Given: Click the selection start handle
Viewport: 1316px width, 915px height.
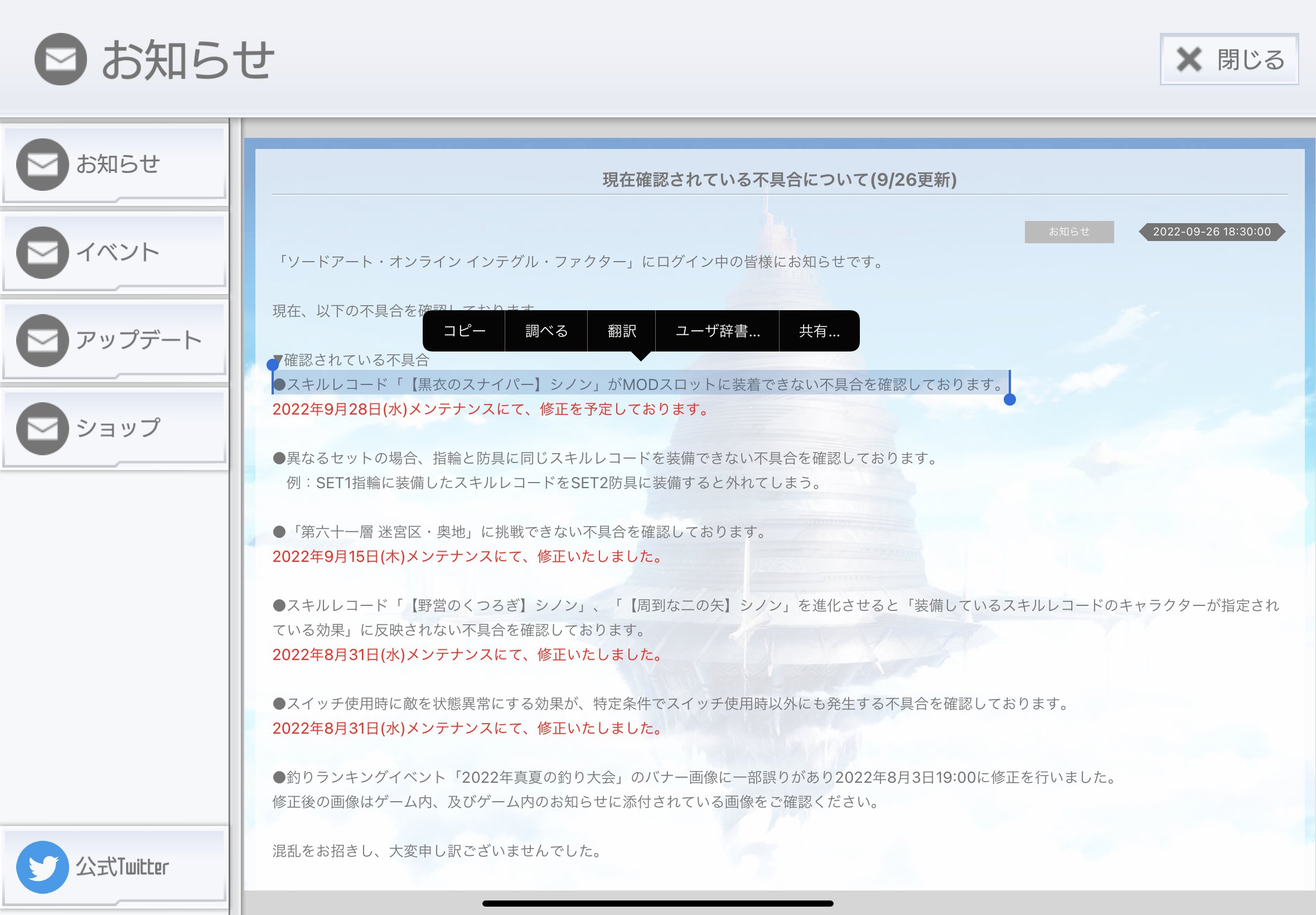Looking at the screenshot, I should click(273, 365).
